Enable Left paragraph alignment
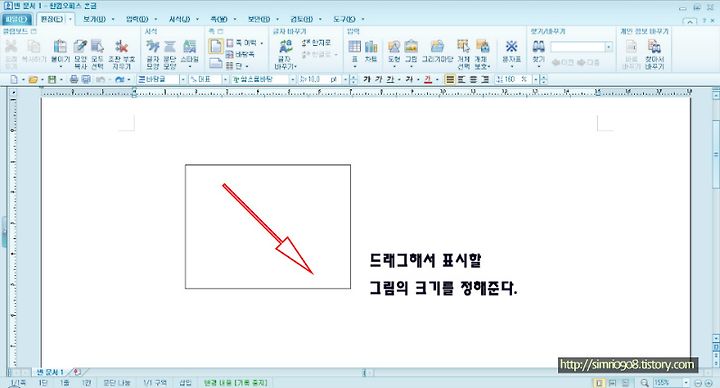This screenshot has width=720, height=388. [461, 79]
